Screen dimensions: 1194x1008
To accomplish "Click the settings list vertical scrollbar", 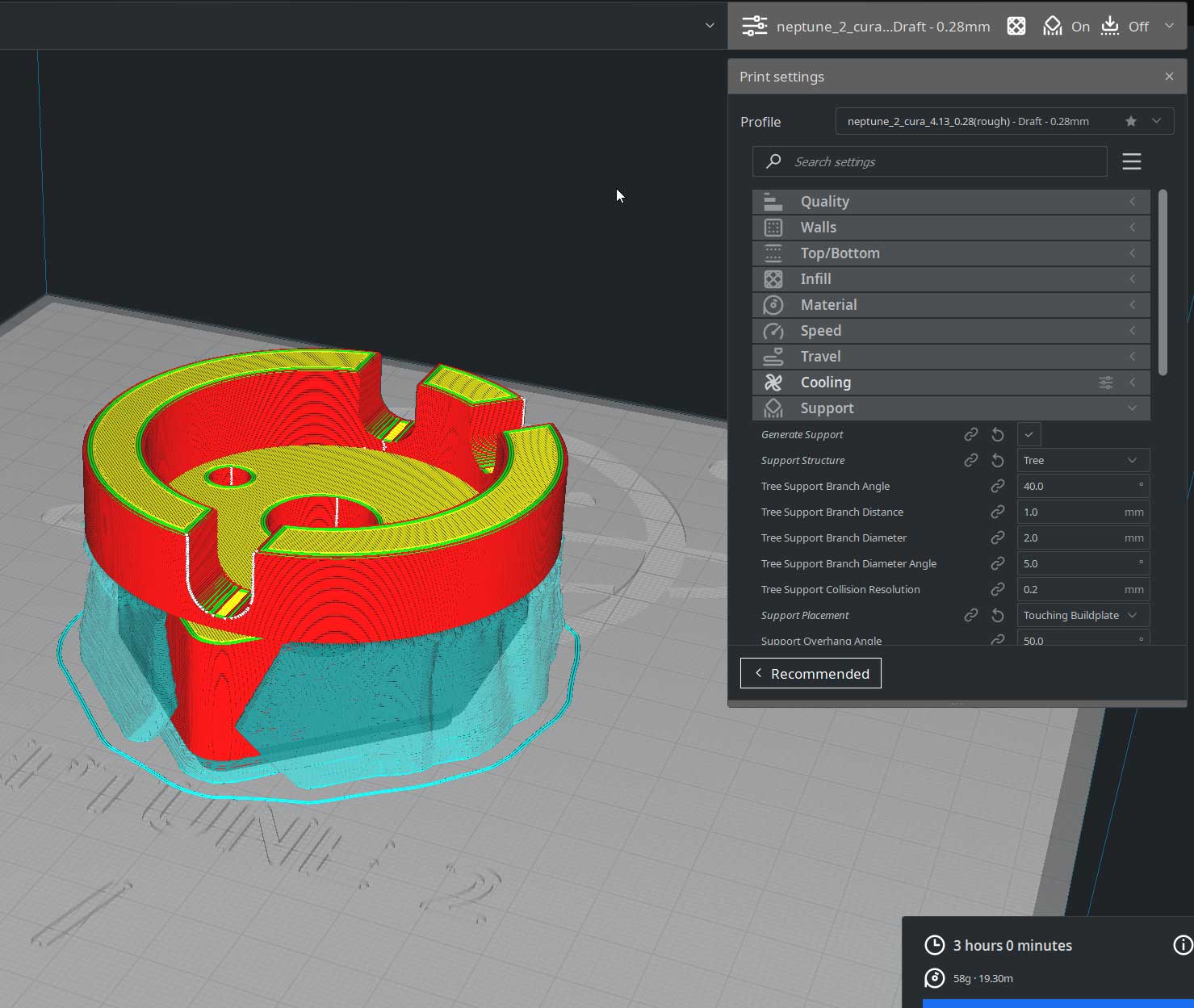I will [x=1163, y=282].
